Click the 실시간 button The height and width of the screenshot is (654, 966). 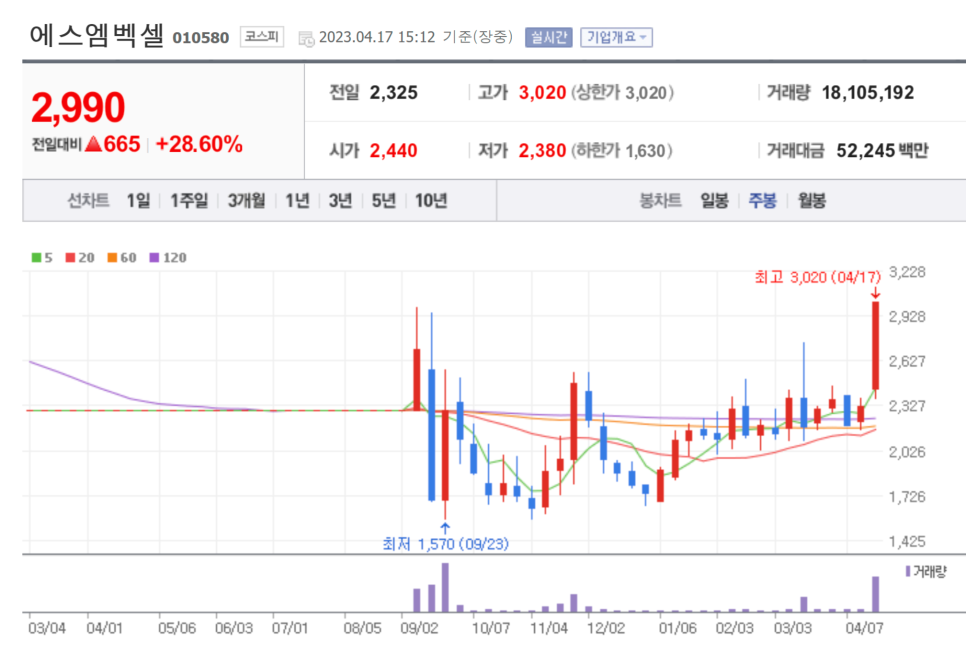[x=548, y=38]
